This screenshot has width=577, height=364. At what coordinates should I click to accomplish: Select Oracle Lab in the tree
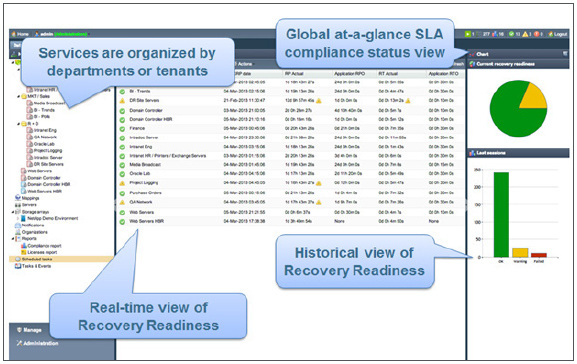click(41, 144)
